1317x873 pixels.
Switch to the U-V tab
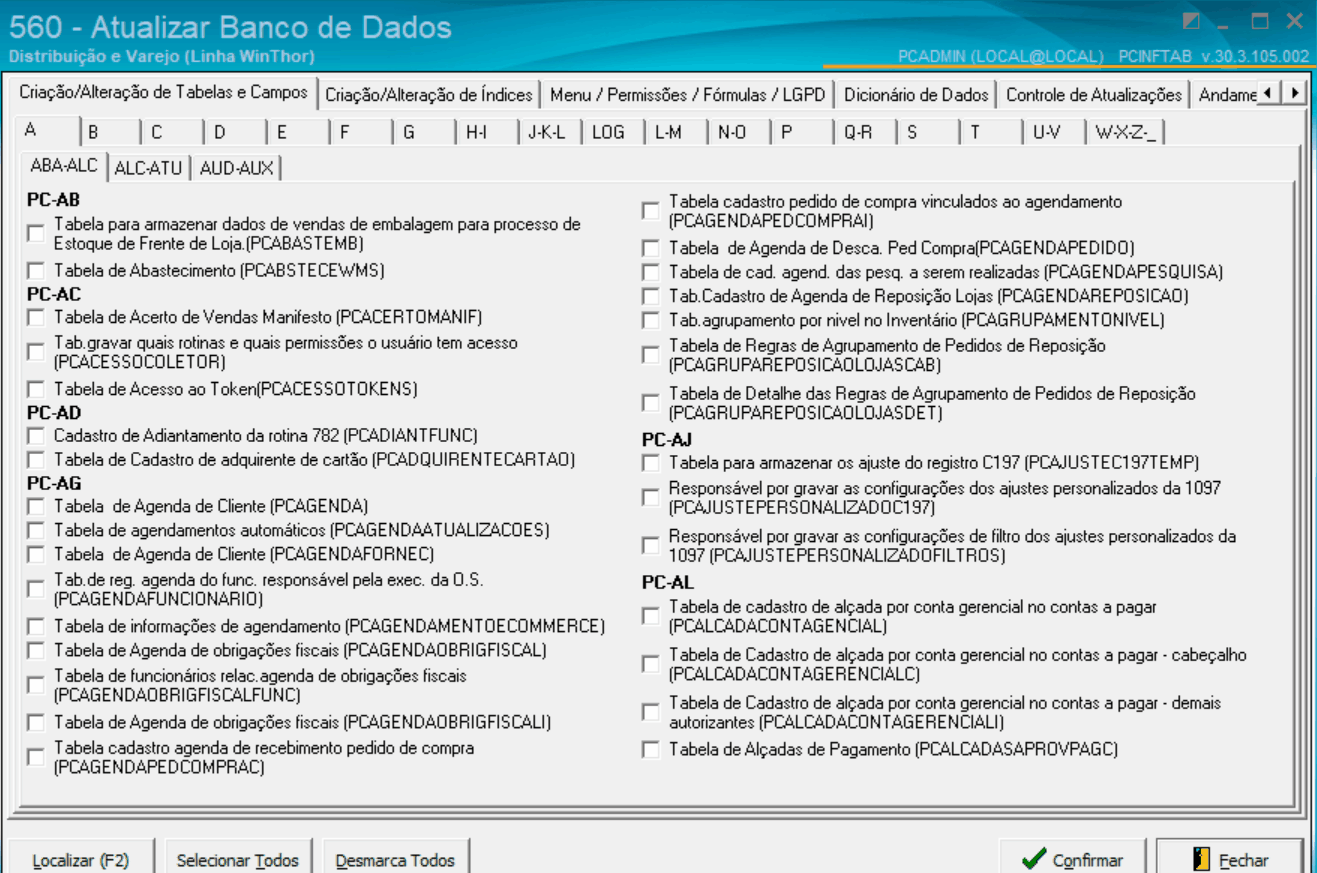pyautogui.click(x=1055, y=132)
